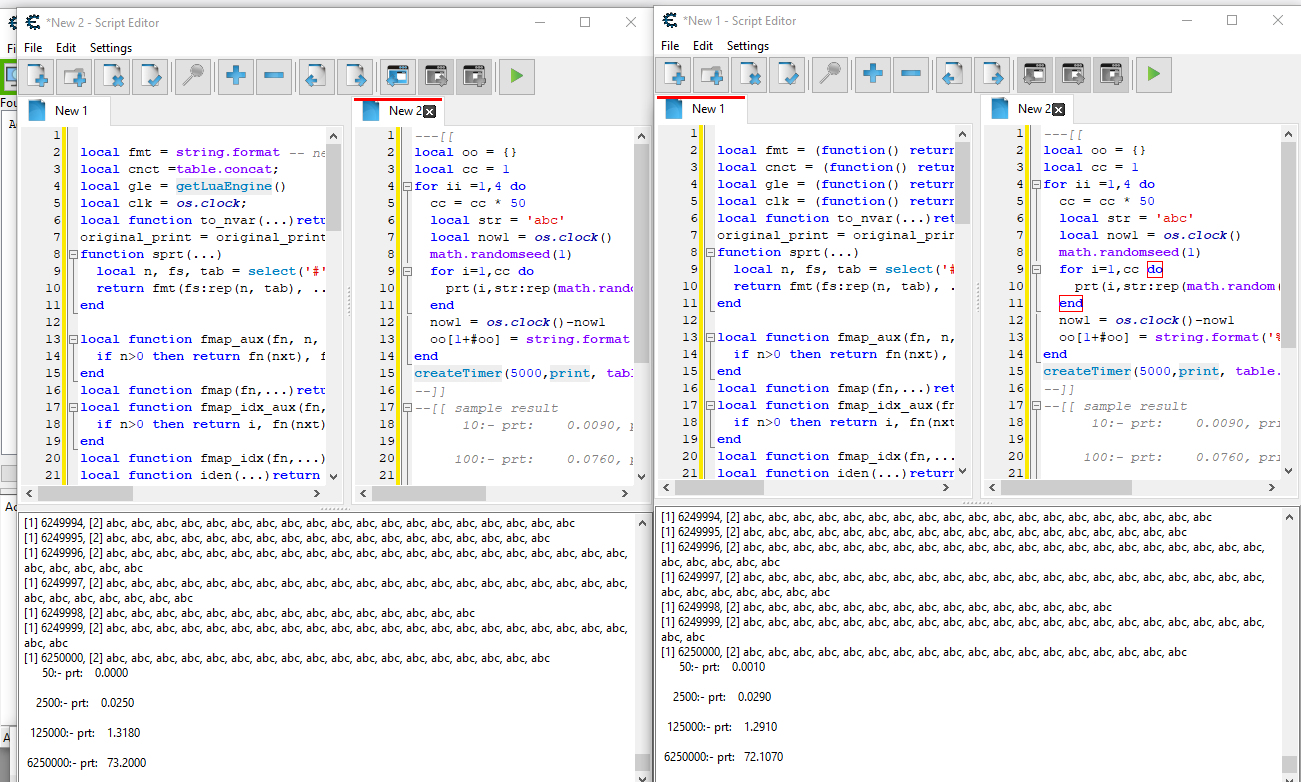Open File menu in right Script Editor
Screen dimensions: 1301x782
point(670,46)
